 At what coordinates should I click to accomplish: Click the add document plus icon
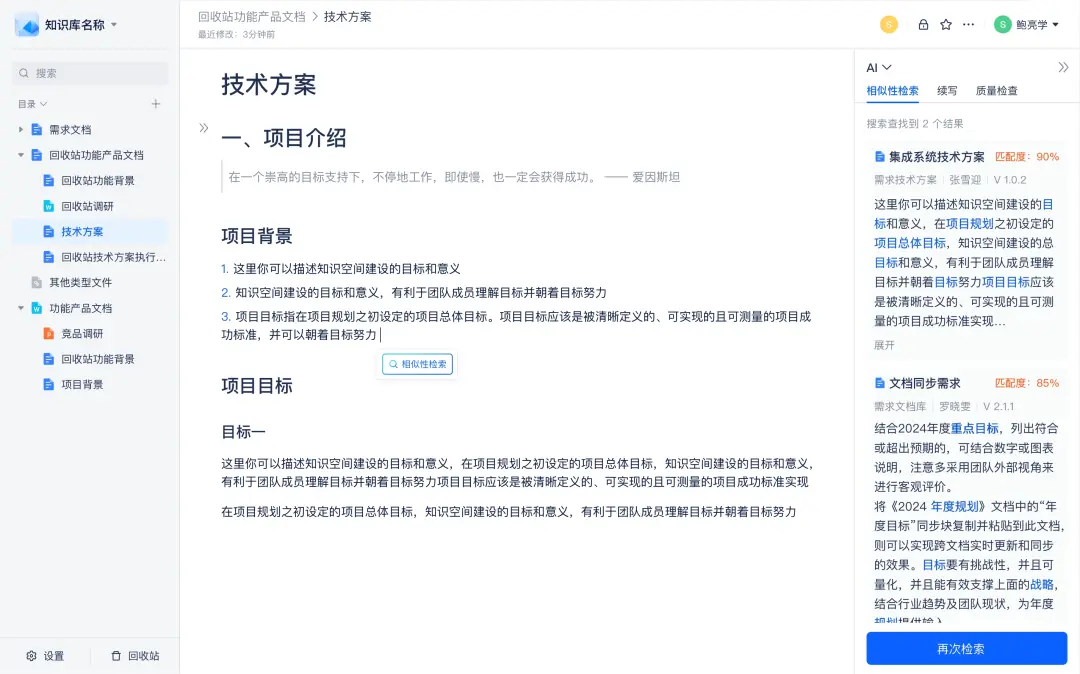(156, 104)
